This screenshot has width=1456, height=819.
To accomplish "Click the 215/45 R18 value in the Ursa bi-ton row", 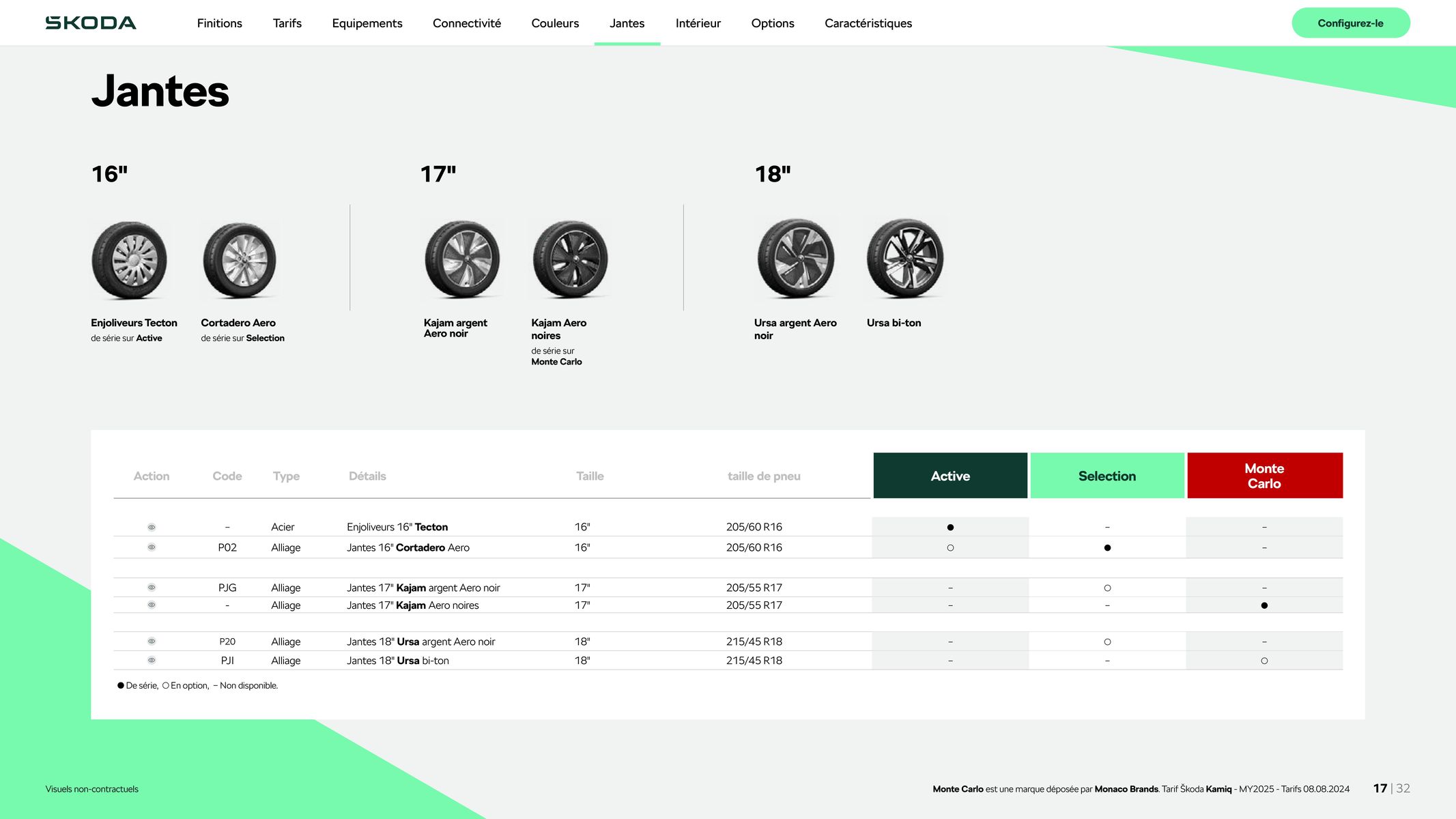I will pos(754,661).
